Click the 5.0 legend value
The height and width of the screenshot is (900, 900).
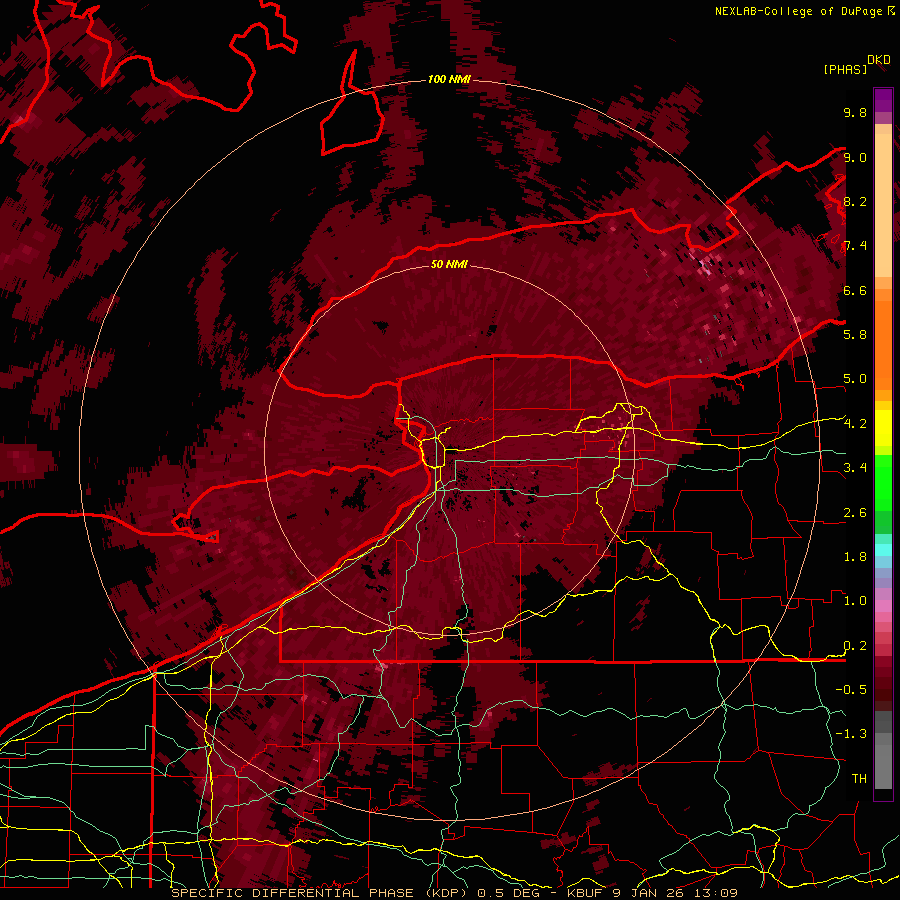855,379
